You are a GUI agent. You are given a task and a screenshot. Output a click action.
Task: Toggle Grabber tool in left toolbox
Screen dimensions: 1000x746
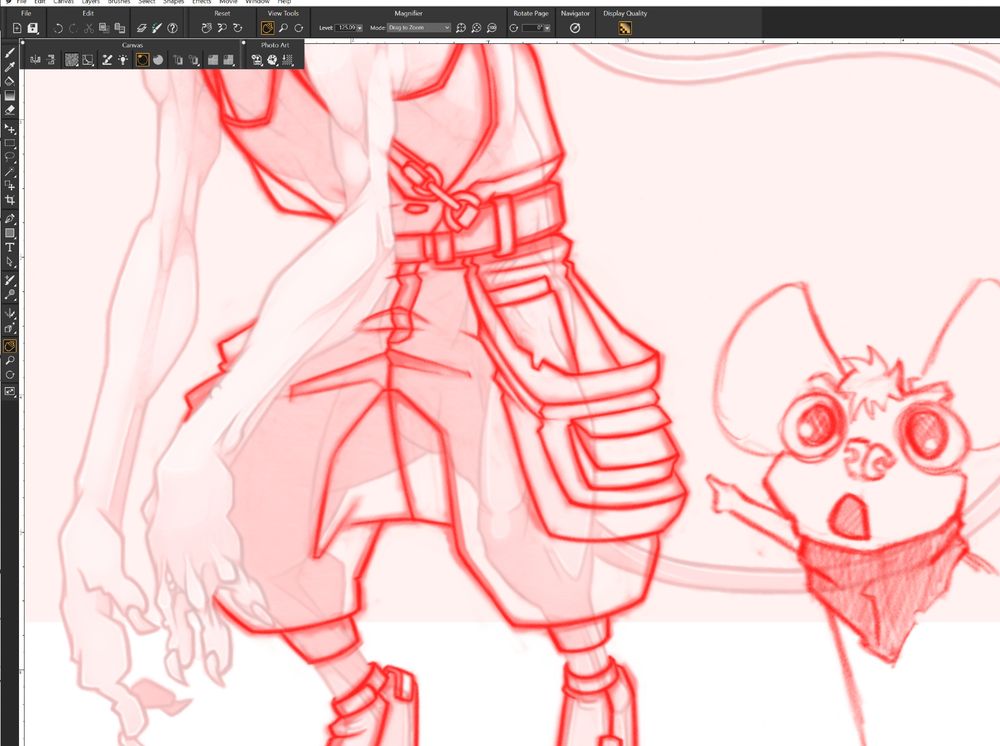(x=10, y=346)
